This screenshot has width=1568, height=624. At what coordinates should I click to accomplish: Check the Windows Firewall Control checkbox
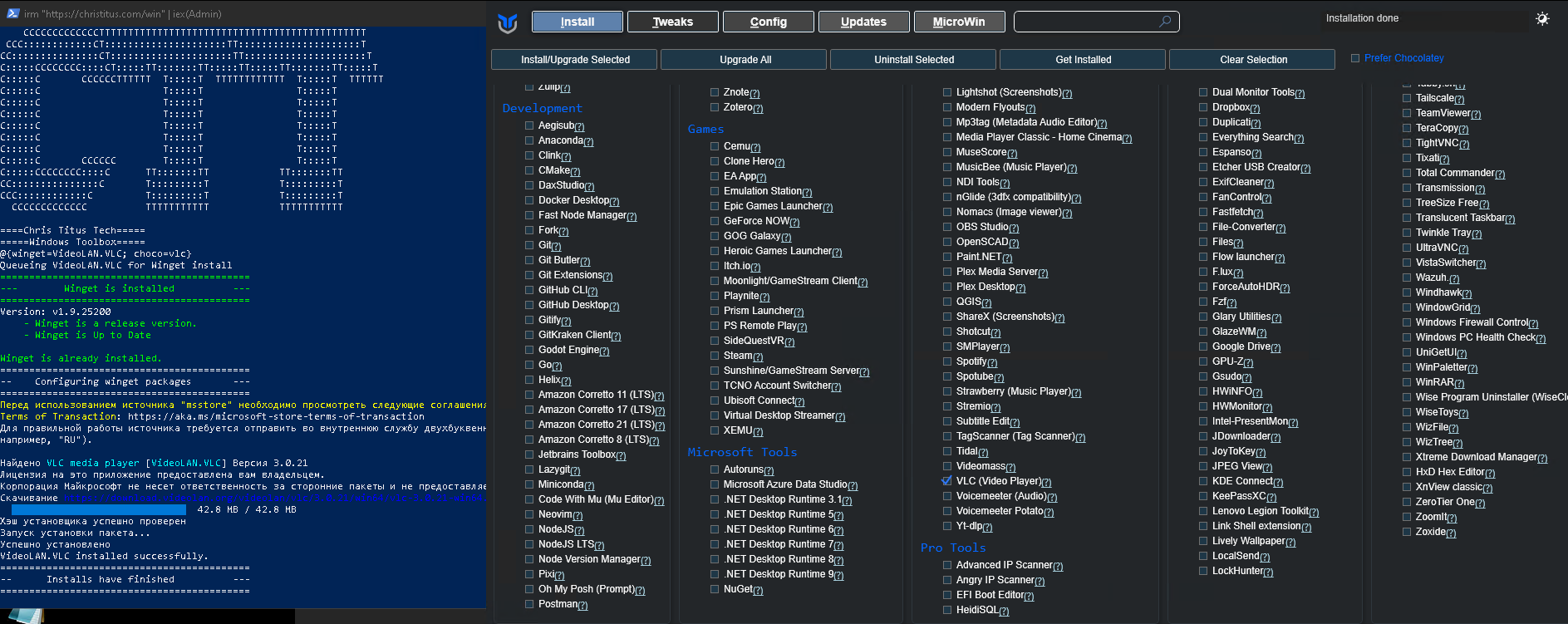(x=1407, y=322)
